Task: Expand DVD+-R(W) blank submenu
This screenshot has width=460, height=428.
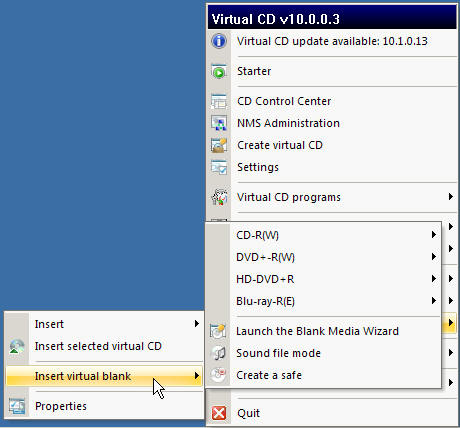Action: [x=323, y=257]
